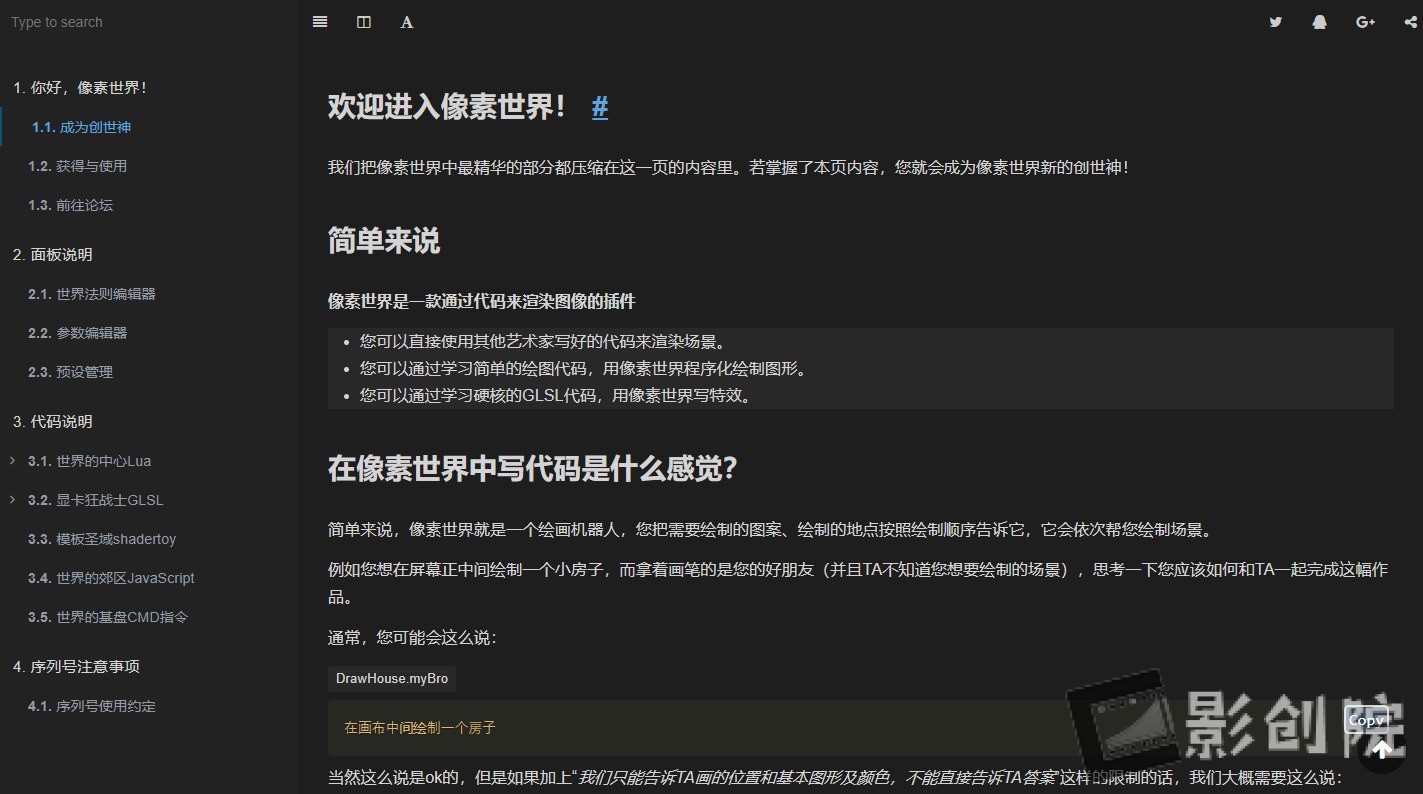Click the # anchor link beside heading
Screen dimensions: 1423x794
coord(600,107)
